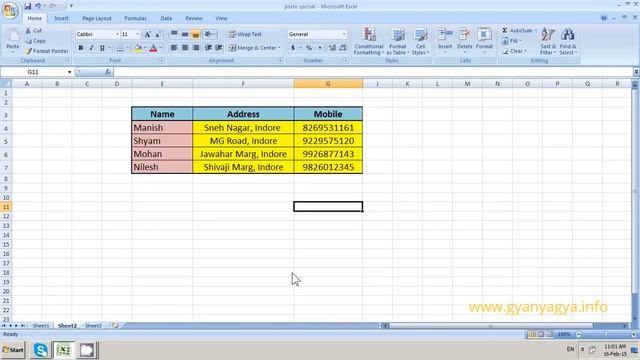Click the Decrease Font Size icon
Screen dimensions: 640x360
click(x=158, y=34)
